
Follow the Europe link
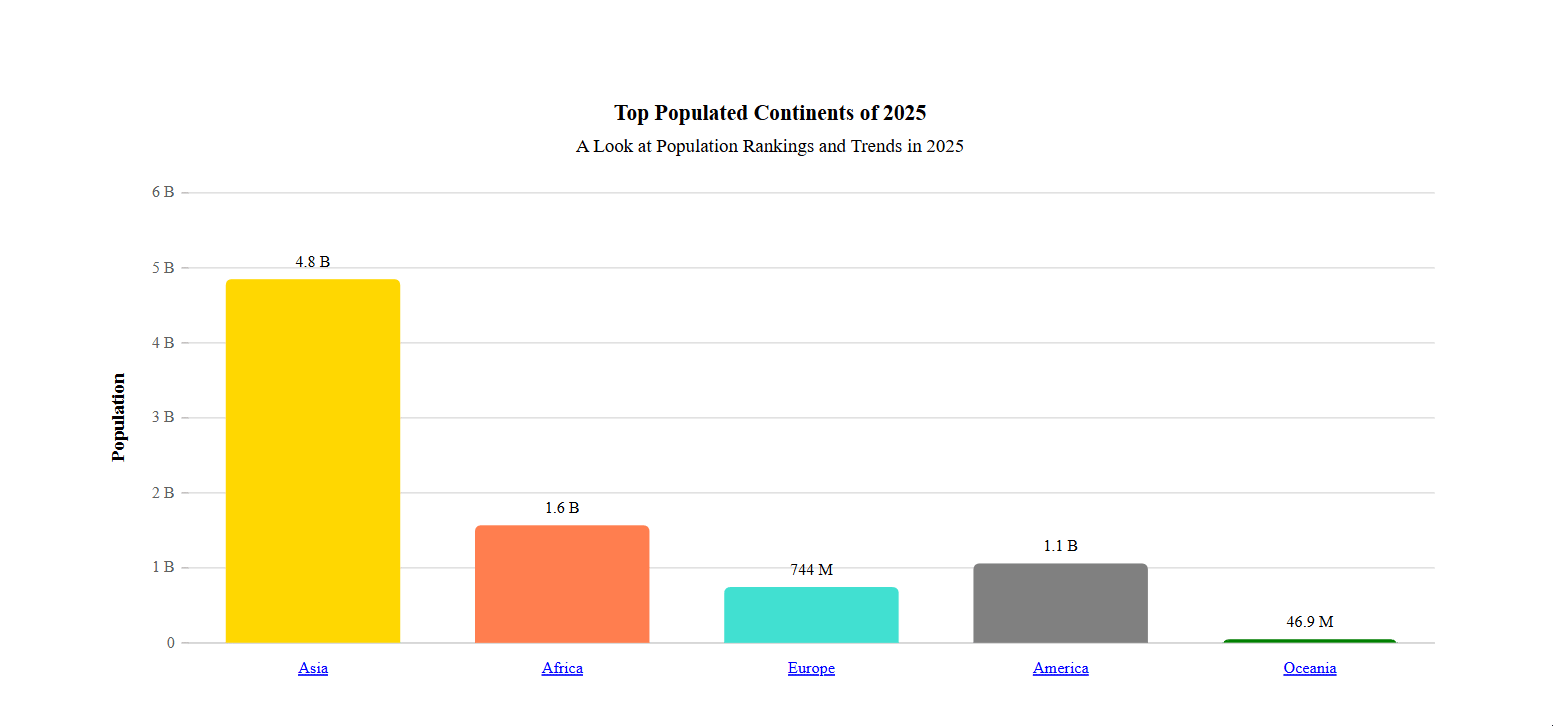click(x=811, y=668)
